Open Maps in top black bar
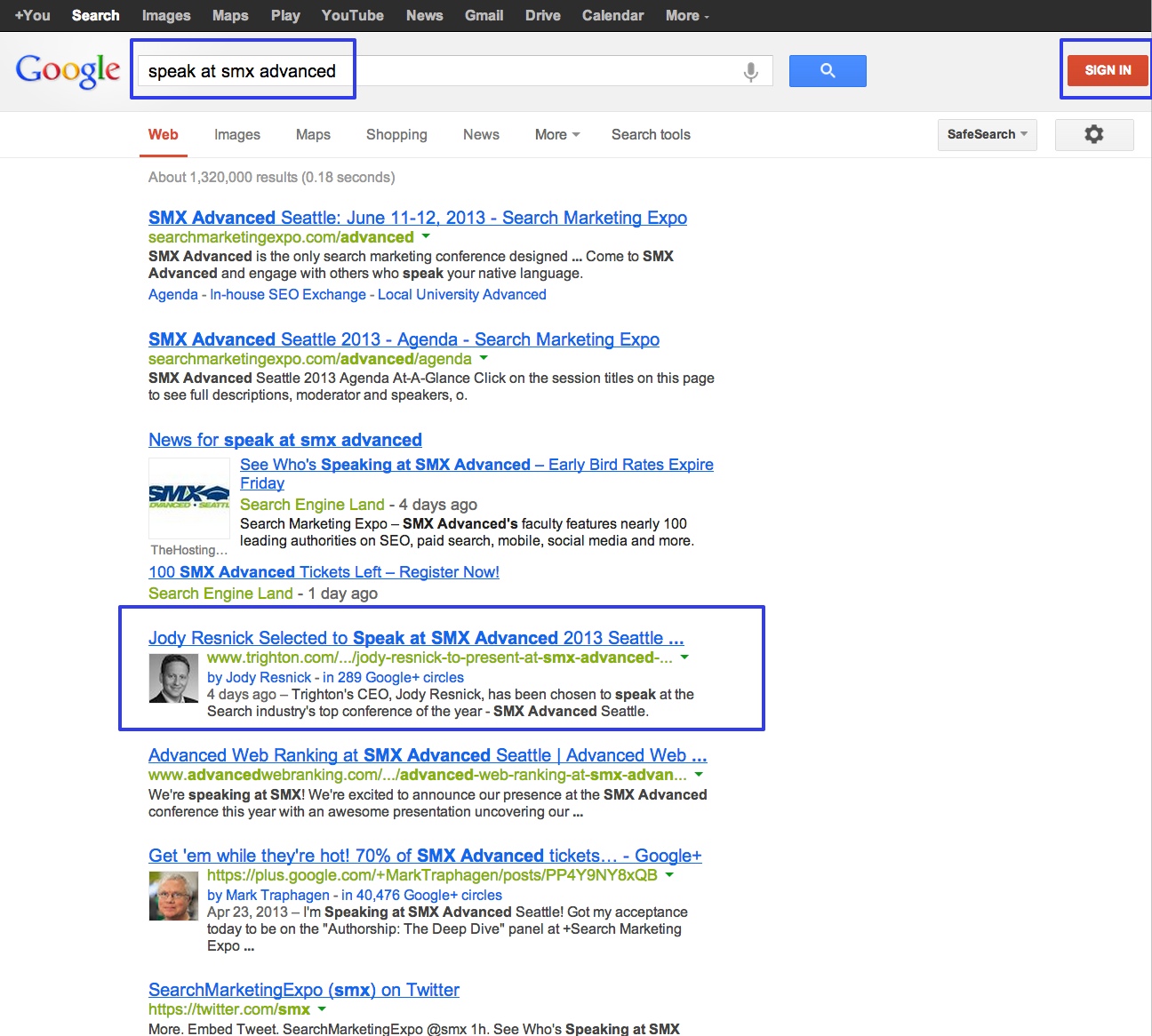The image size is (1152, 1036). (x=230, y=15)
